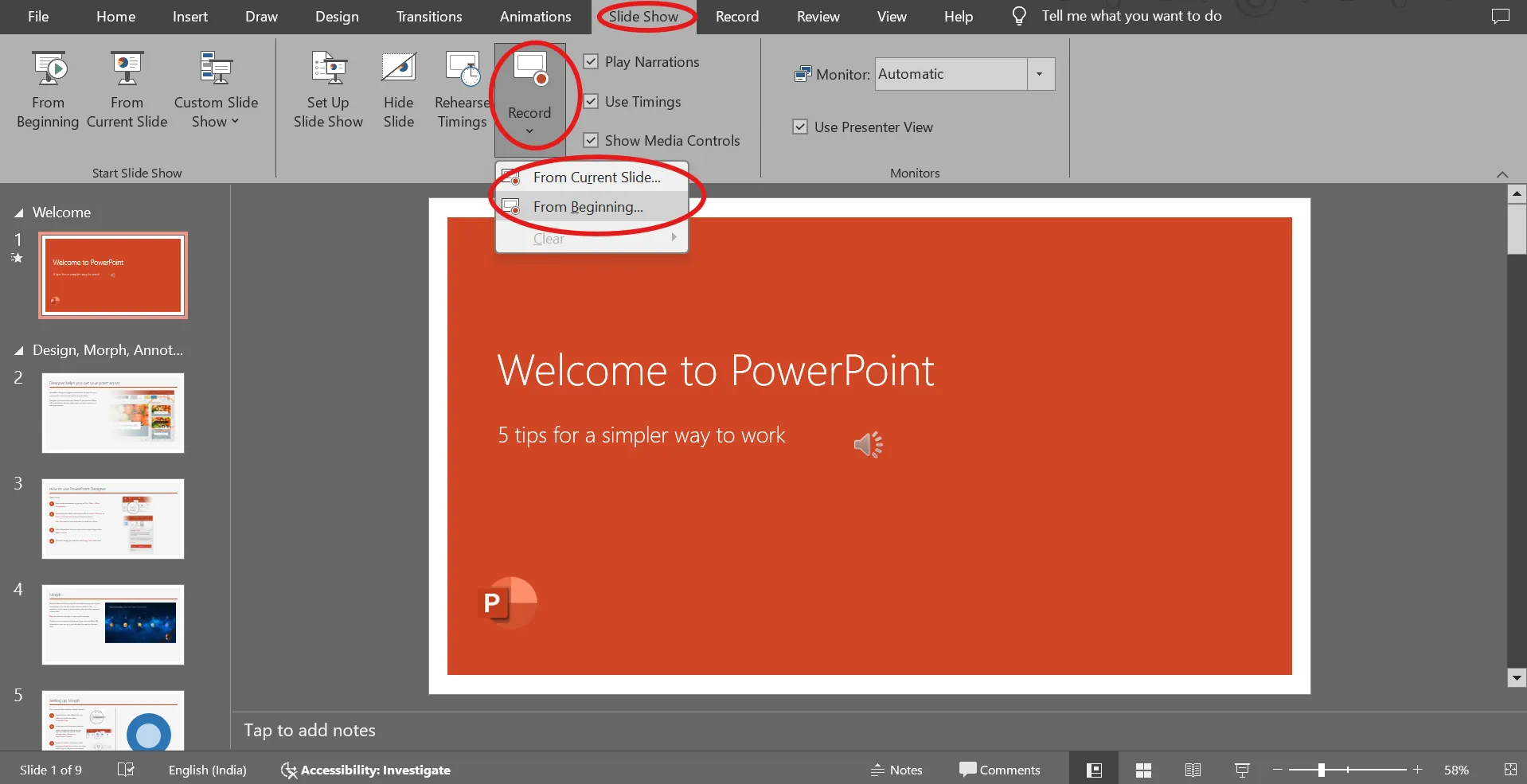Collapse the Welcome section
The width and height of the screenshot is (1527, 784).
point(18,213)
